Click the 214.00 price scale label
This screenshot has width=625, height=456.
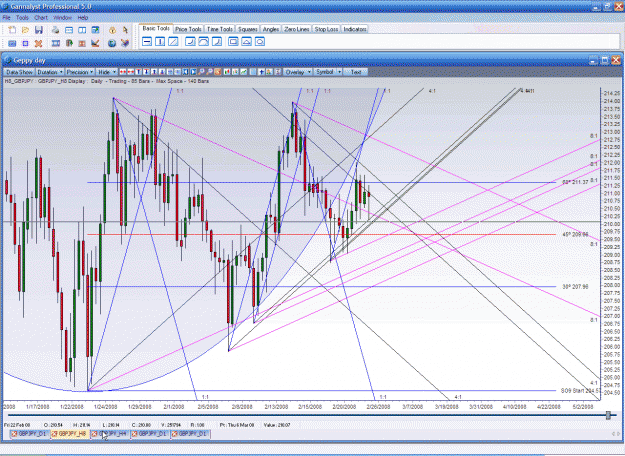(612, 101)
